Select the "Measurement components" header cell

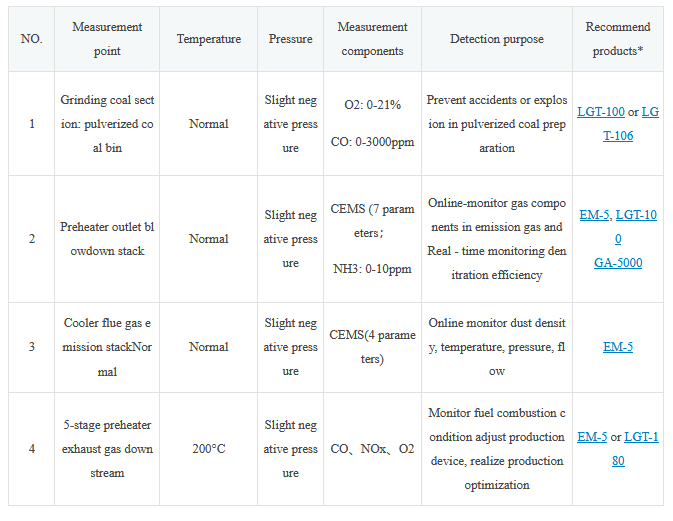(x=372, y=39)
